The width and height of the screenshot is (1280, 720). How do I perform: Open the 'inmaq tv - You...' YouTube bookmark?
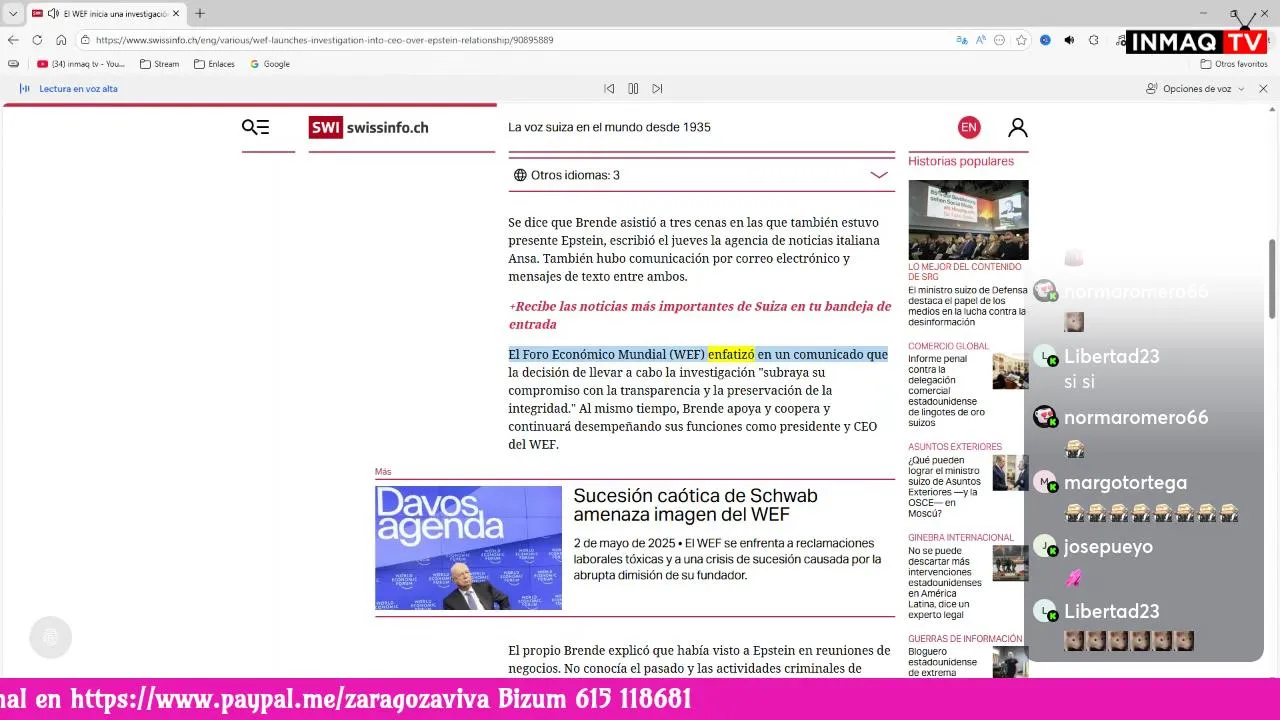coord(81,64)
